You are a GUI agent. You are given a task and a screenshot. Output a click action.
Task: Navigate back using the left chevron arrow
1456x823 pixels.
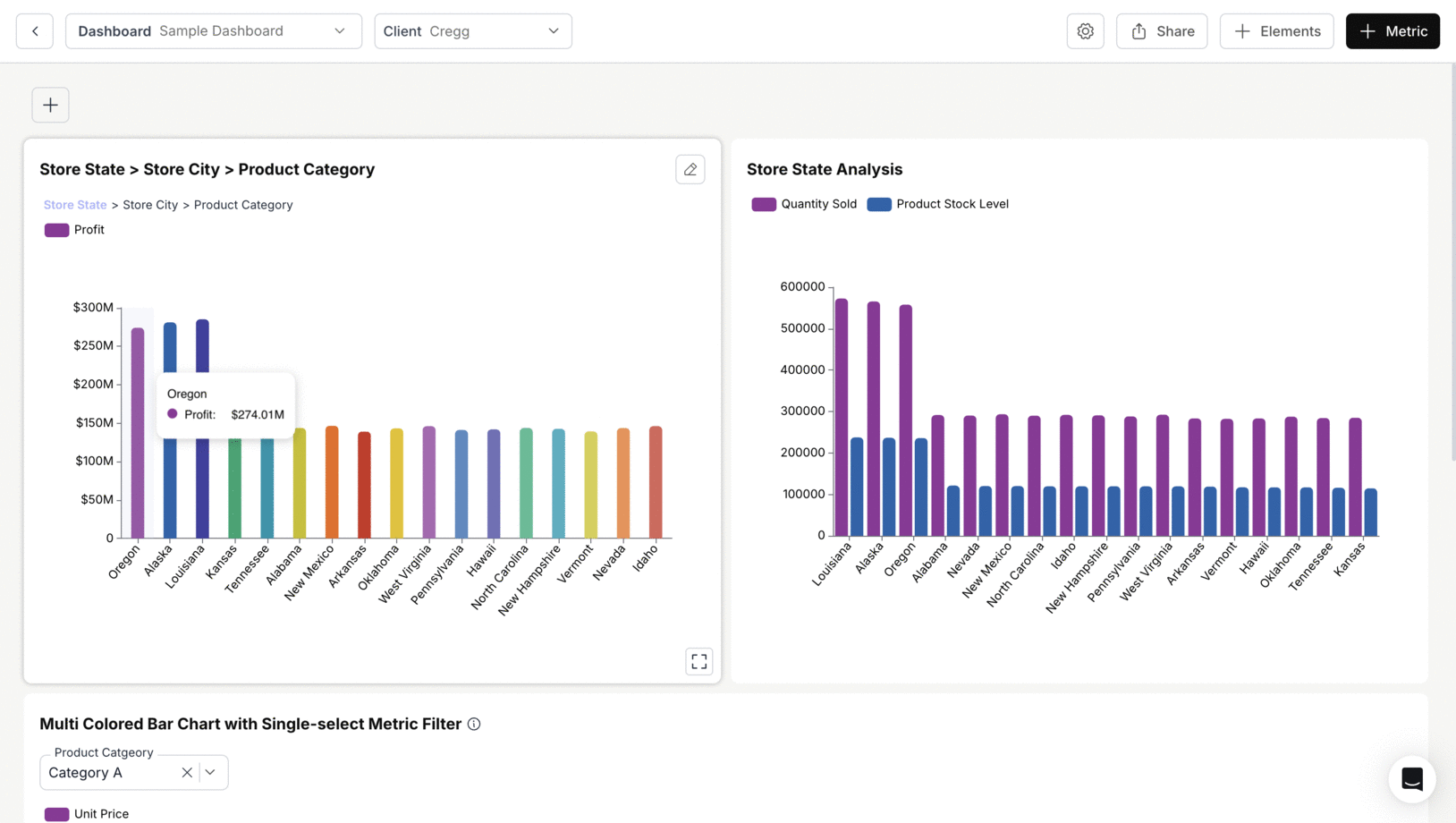point(34,30)
